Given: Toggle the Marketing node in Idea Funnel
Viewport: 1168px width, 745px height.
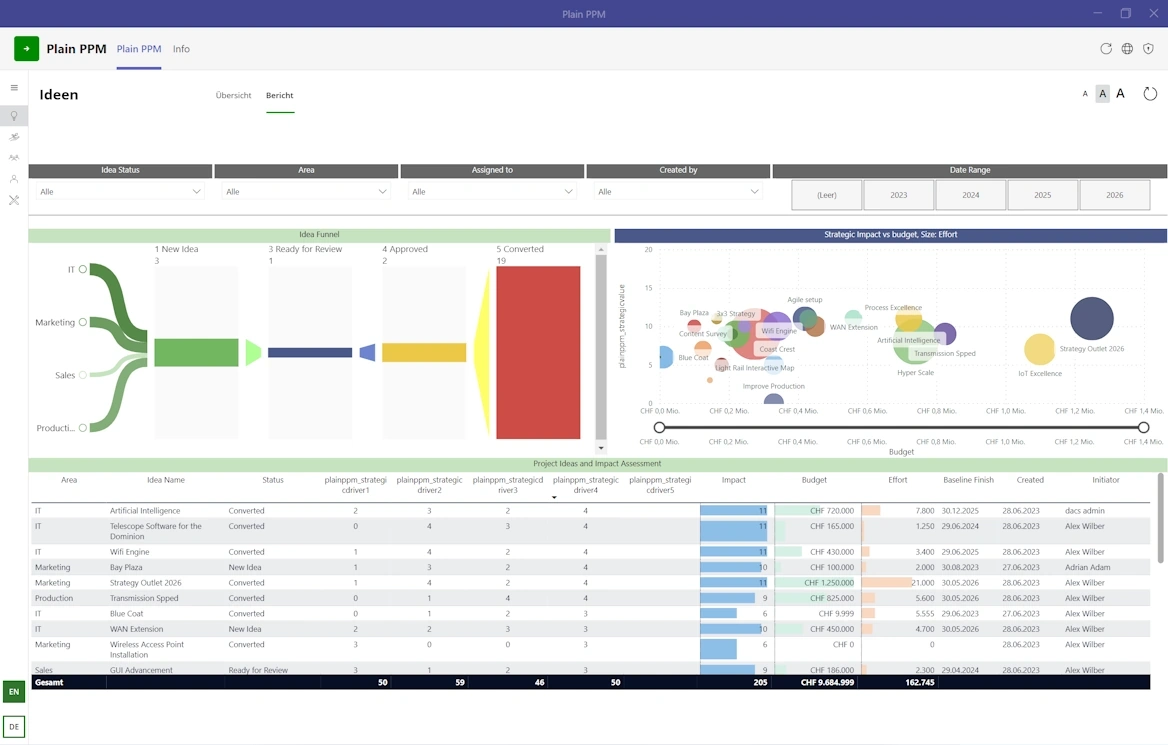Looking at the screenshot, I should point(83,322).
